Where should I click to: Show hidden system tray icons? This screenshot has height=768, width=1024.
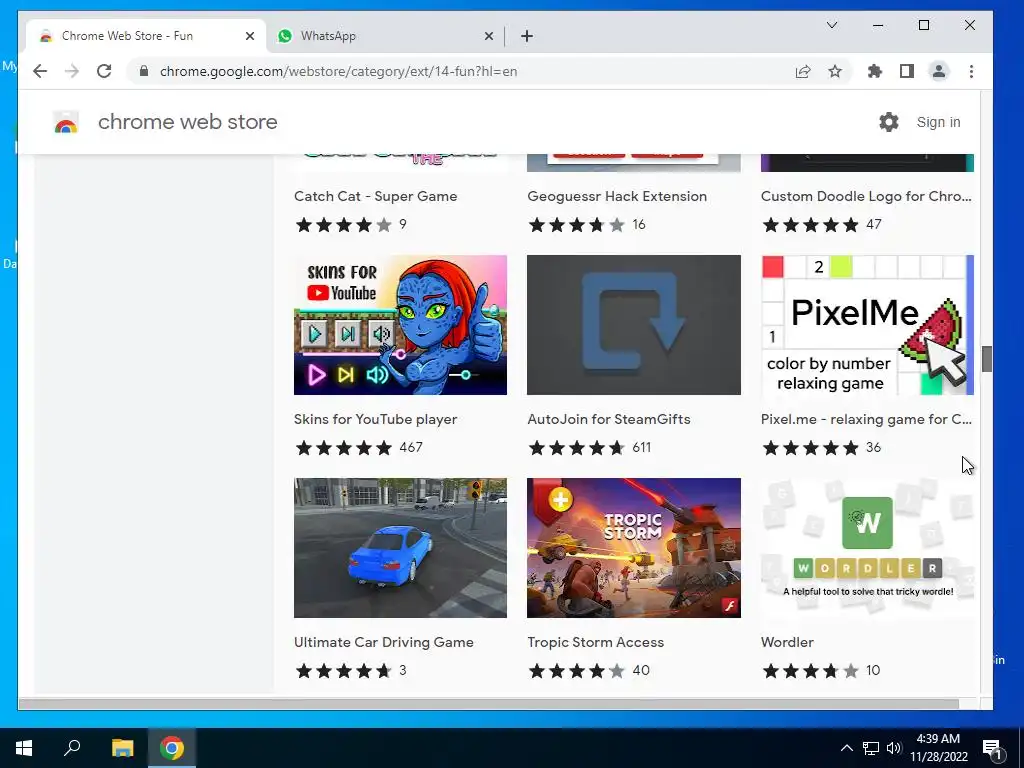click(x=846, y=748)
